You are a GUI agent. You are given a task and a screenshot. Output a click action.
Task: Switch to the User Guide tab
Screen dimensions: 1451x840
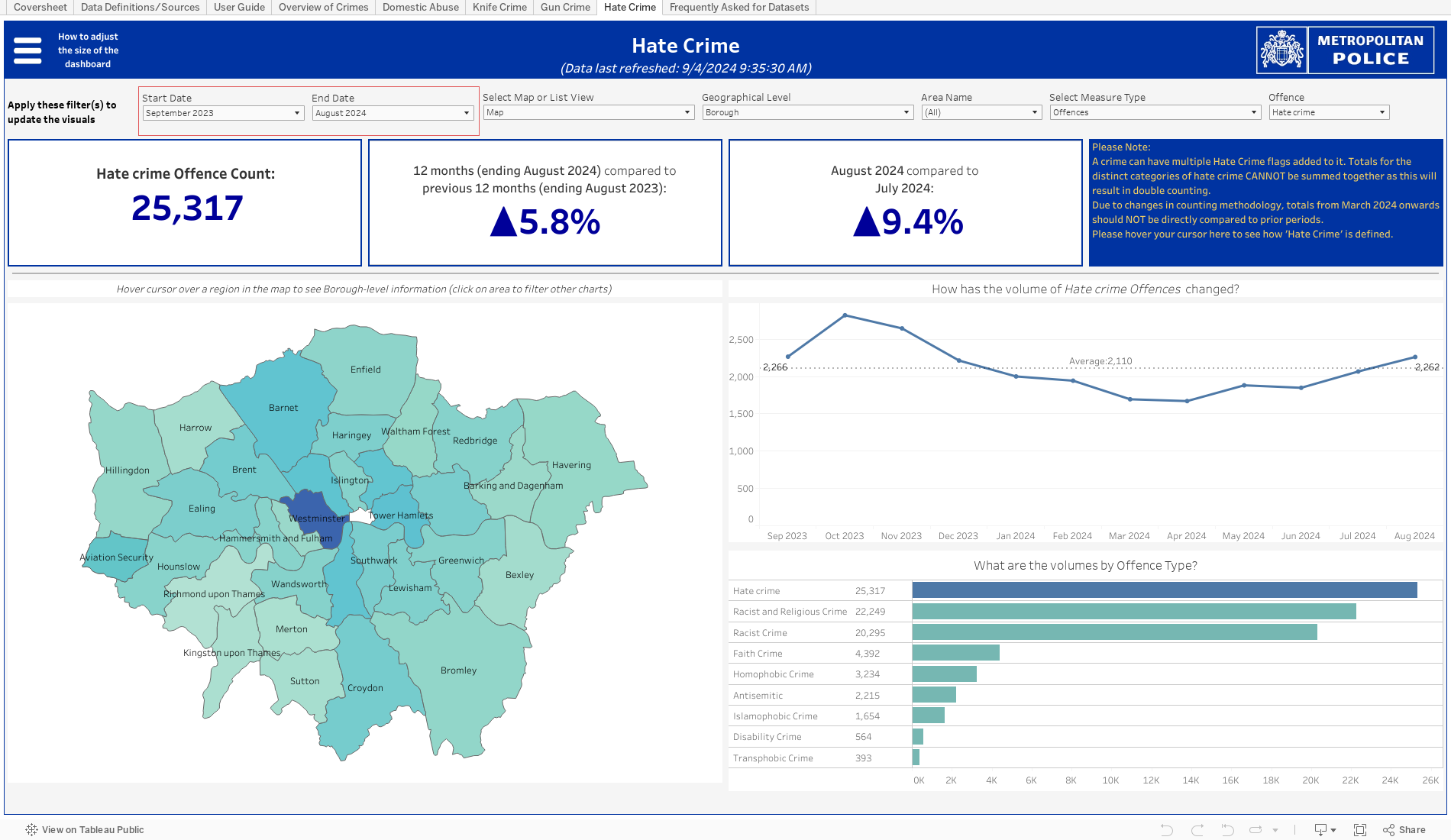tap(239, 7)
